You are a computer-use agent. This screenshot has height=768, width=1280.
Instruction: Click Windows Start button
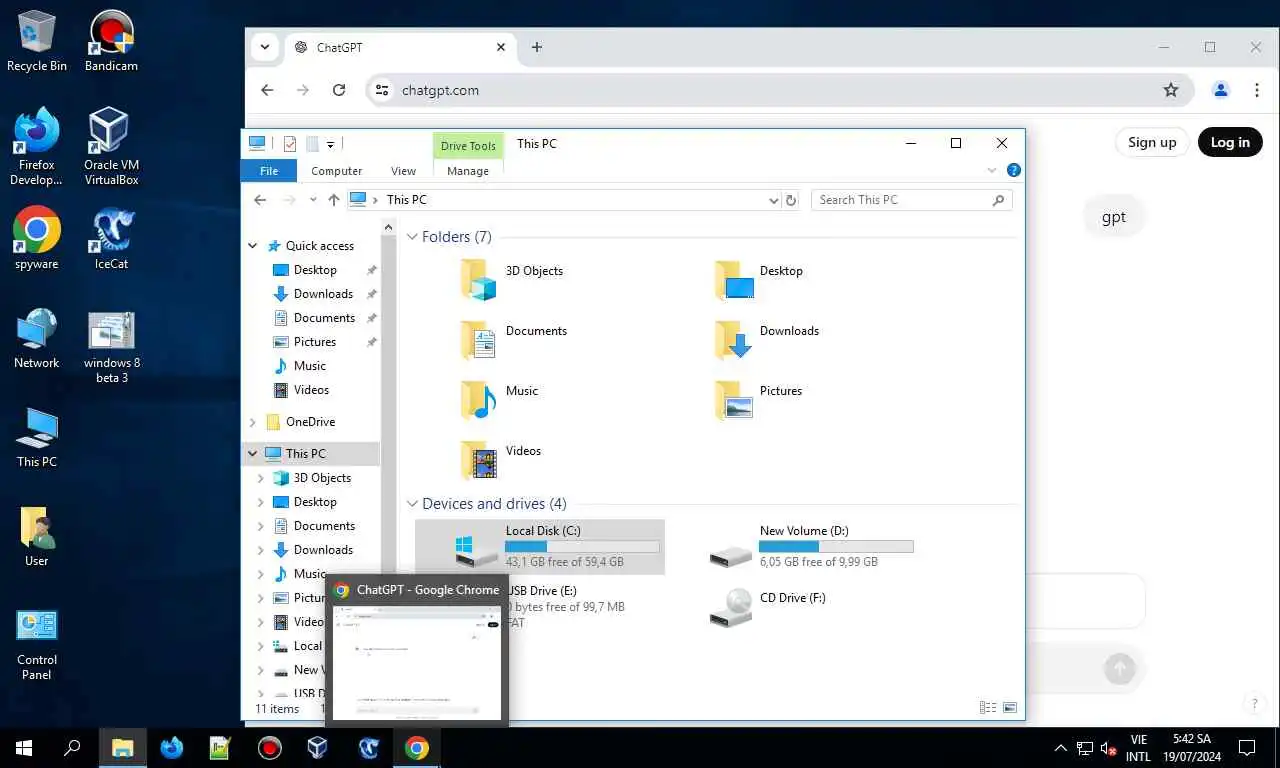[24, 747]
